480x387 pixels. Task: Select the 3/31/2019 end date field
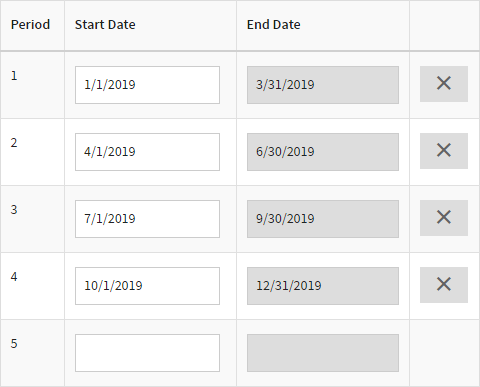pyautogui.click(x=323, y=85)
